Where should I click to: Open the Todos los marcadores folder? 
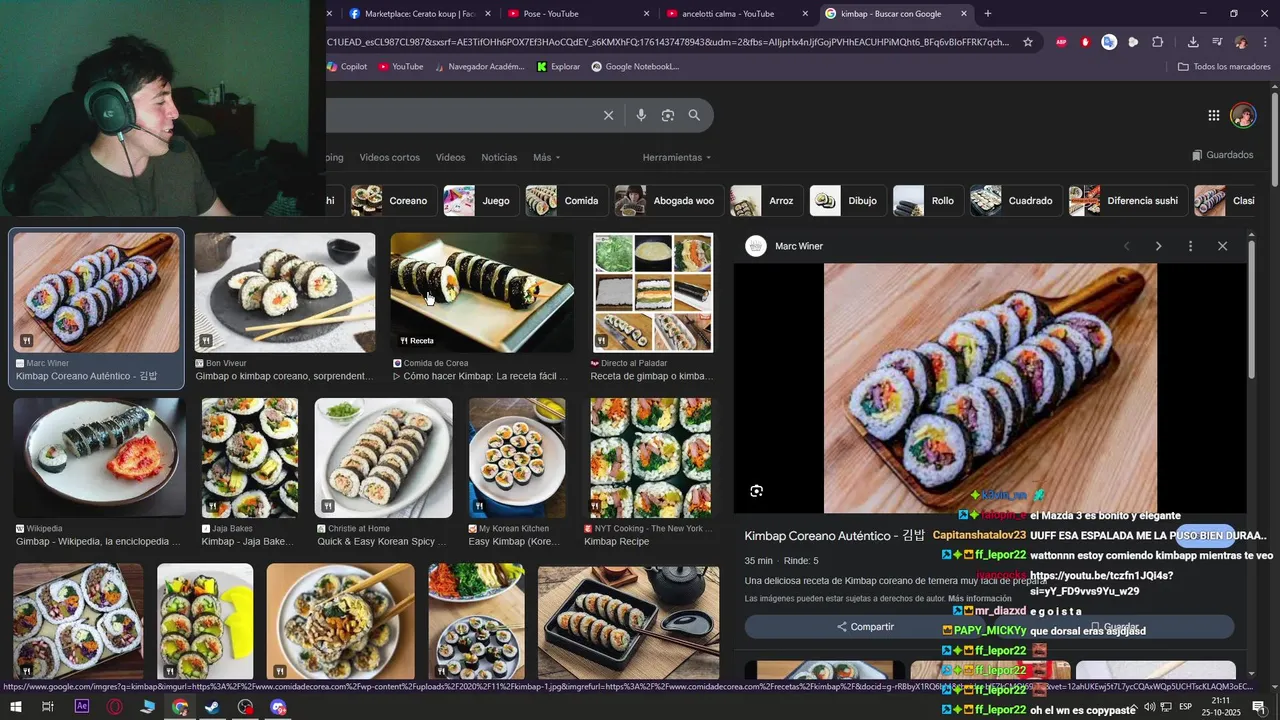(1224, 67)
